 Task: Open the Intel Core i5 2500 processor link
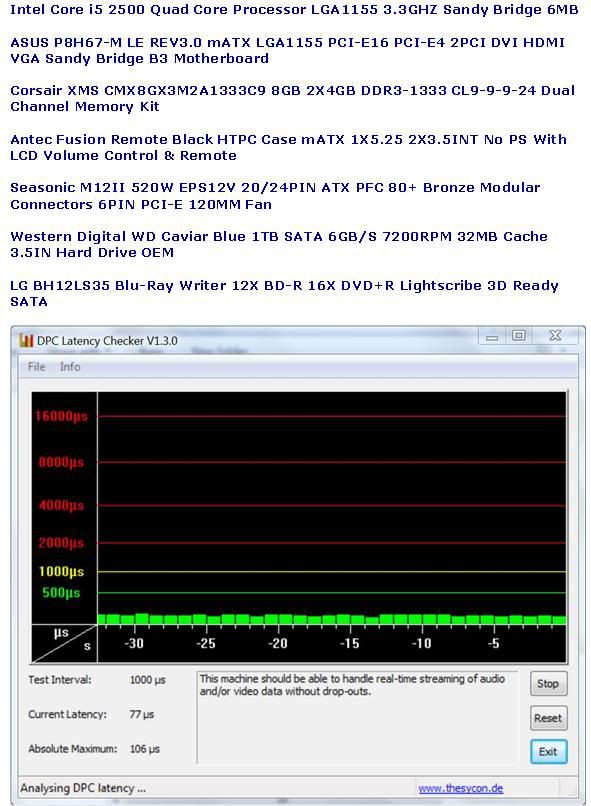pyautogui.click(x=294, y=9)
